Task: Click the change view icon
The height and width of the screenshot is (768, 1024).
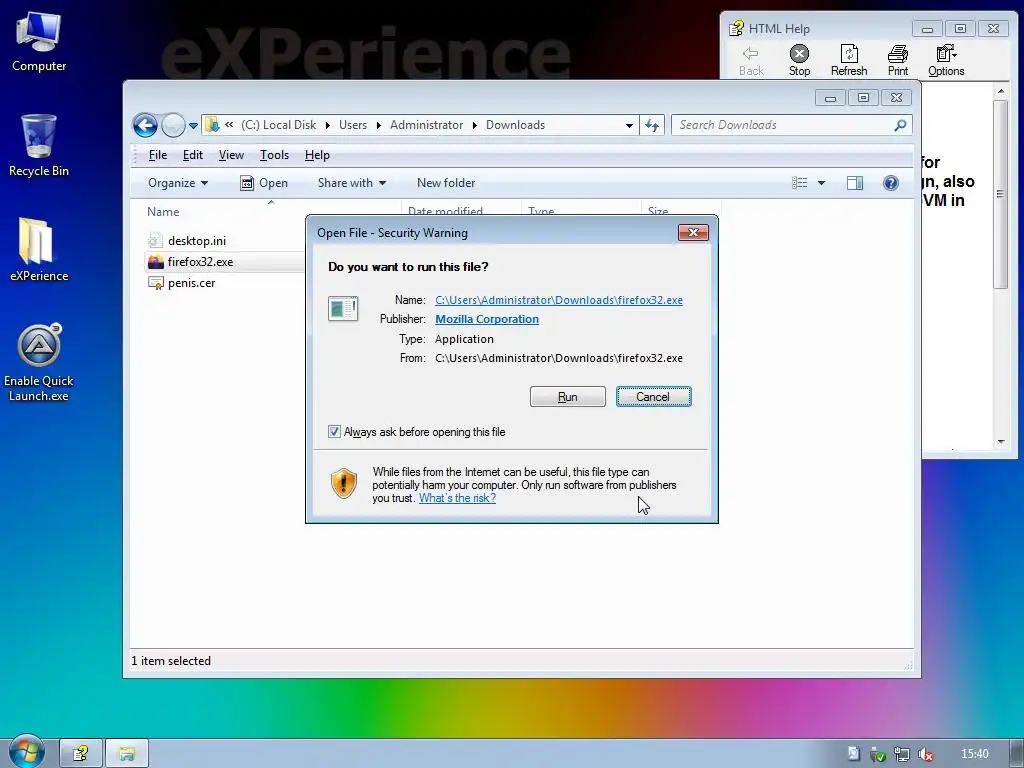Action: click(799, 183)
